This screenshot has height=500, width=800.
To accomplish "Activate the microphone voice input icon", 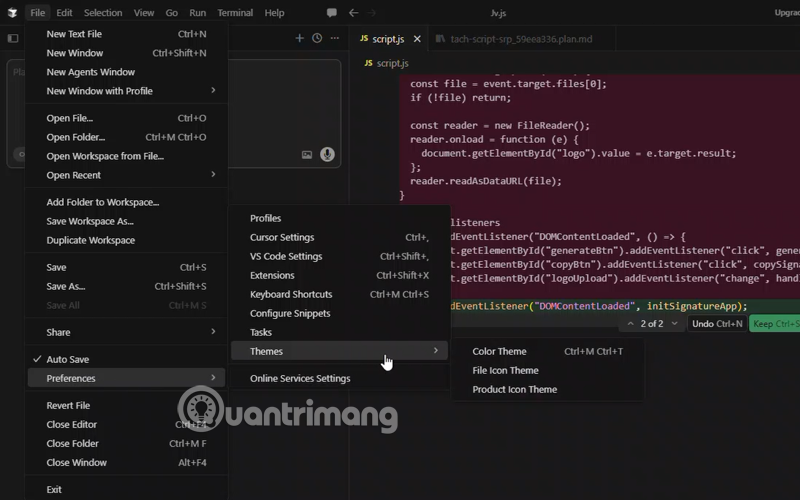I will click(327, 154).
